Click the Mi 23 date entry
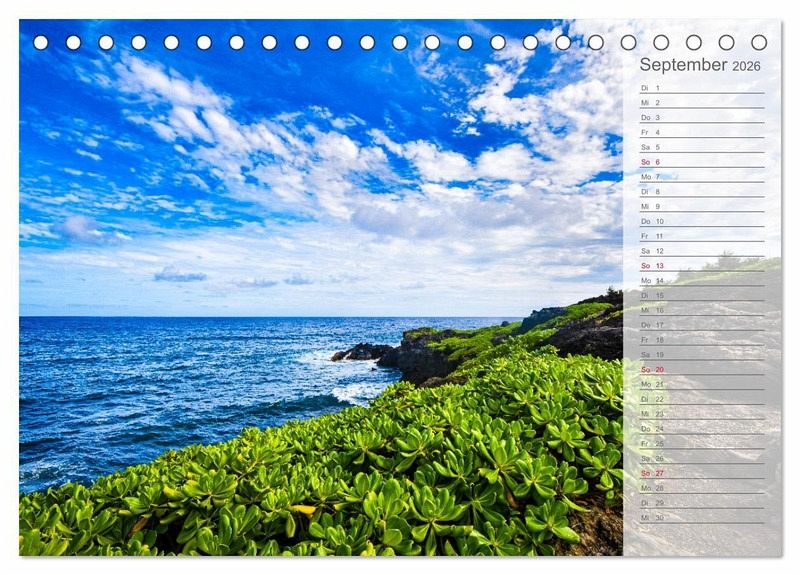800x575 pixels. pyautogui.click(x=700, y=414)
